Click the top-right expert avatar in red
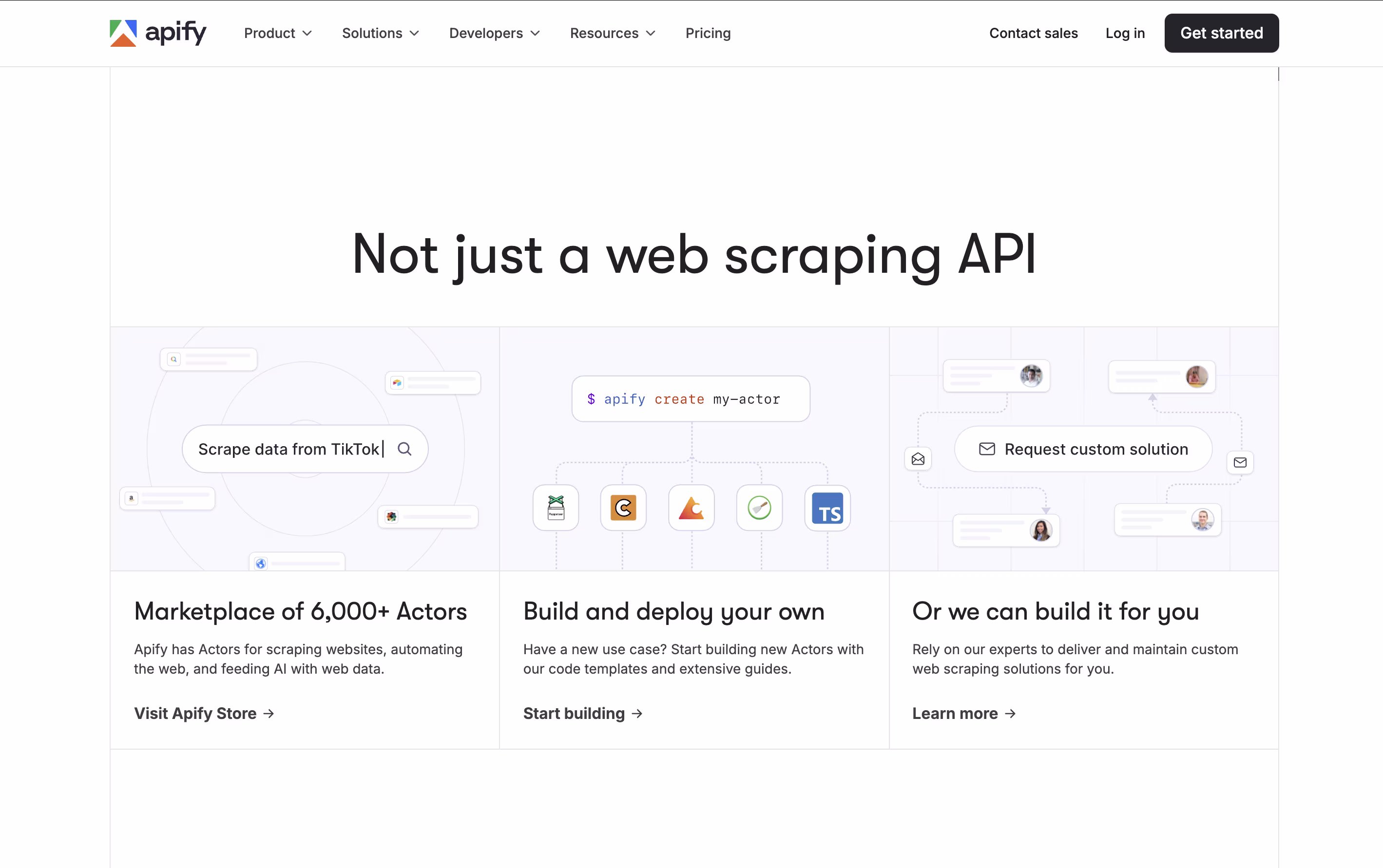The height and width of the screenshot is (868, 1383). click(x=1196, y=377)
